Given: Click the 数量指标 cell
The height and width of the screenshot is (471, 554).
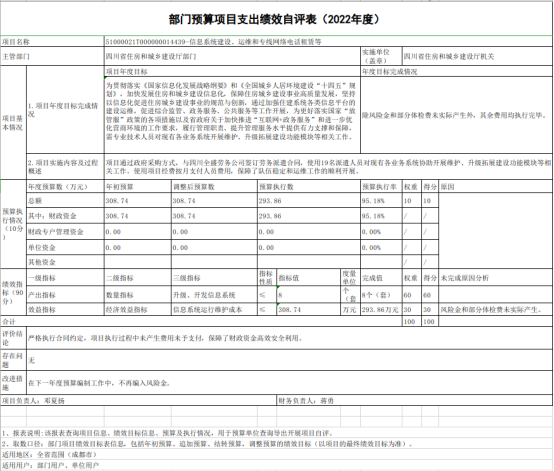Looking at the screenshot, I should click(x=138, y=295).
